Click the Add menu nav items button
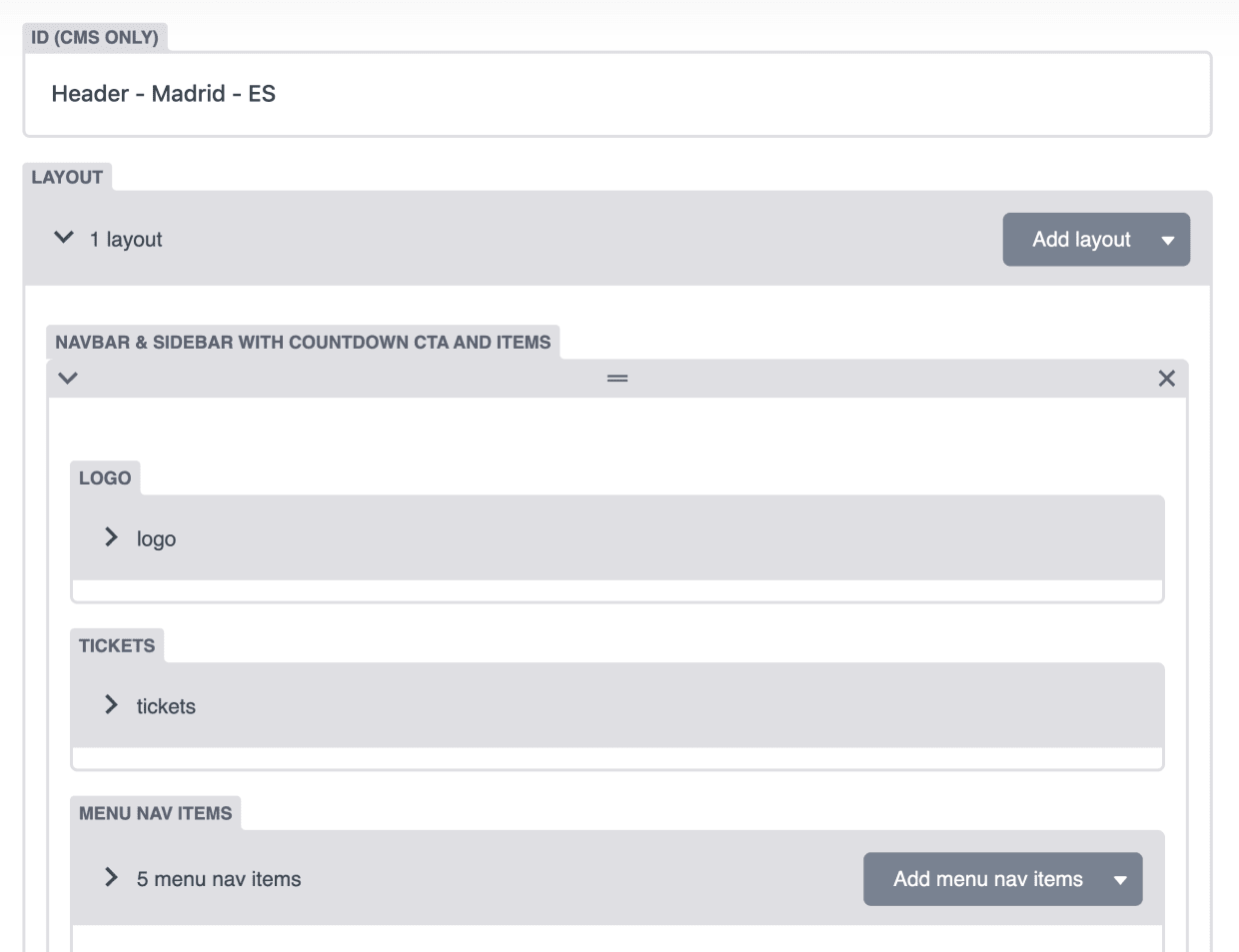Screen dimensions: 1239x952 pos(987,879)
